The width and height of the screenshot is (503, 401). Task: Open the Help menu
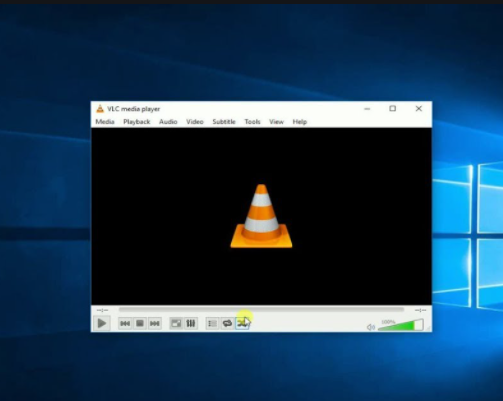[300, 122]
